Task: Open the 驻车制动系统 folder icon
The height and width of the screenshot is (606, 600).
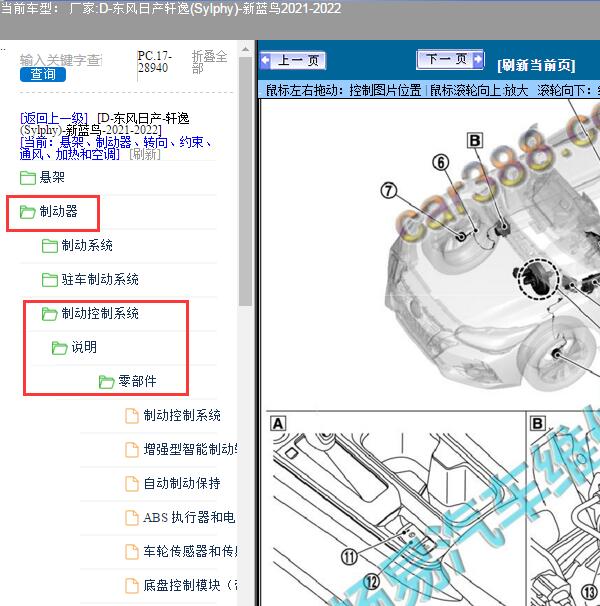Action: click(x=49, y=279)
